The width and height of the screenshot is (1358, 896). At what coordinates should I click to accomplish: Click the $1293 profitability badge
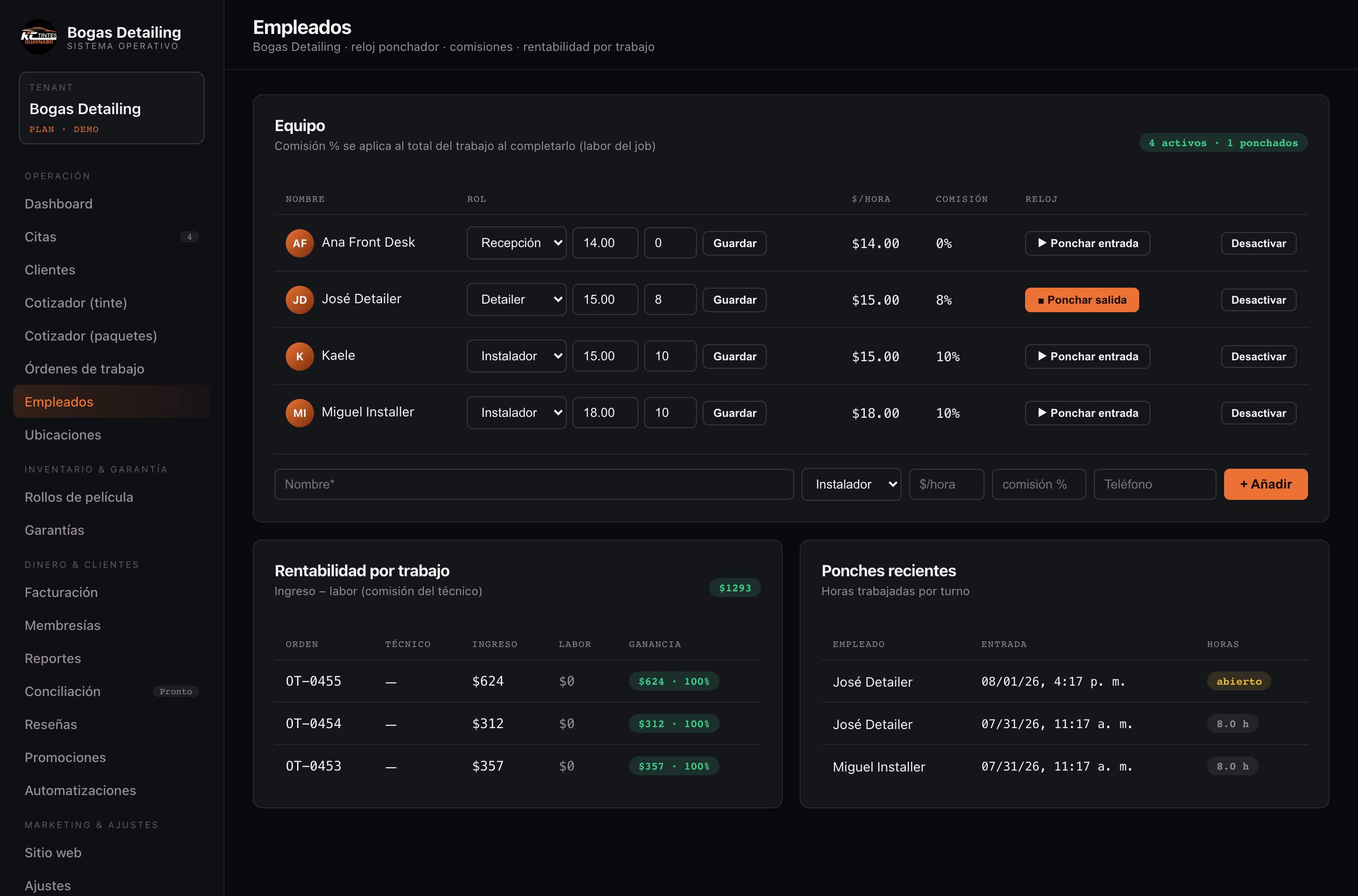point(735,588)
